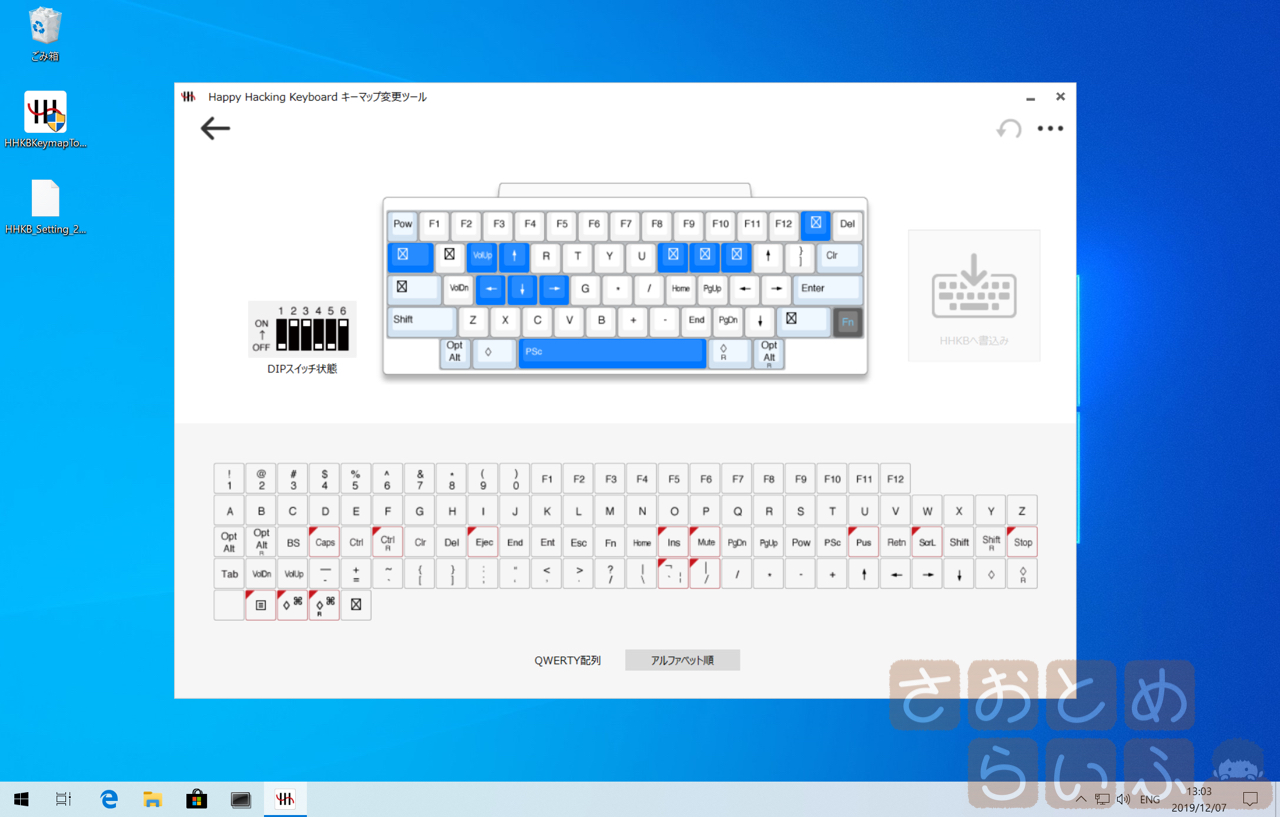Pick the Esc key in the palette
The height and width of the screenshot is (817, 1280).
[578, 542]
